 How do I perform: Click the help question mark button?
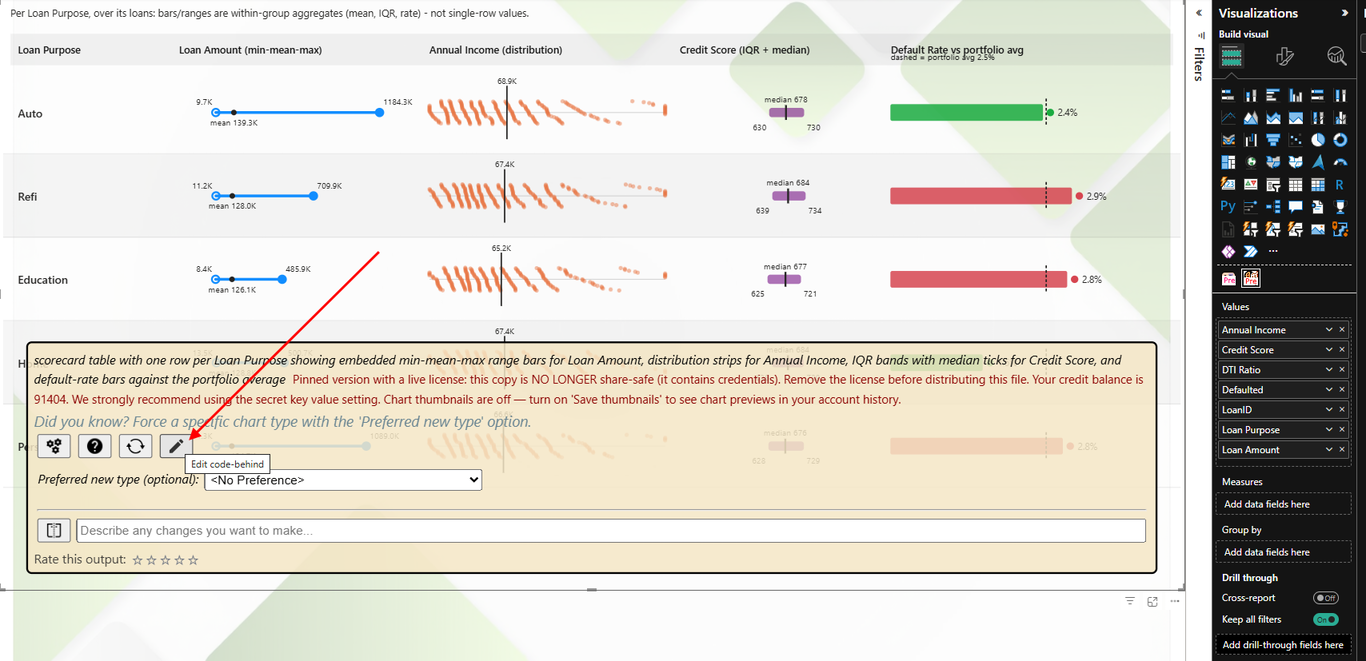(95, 446)
